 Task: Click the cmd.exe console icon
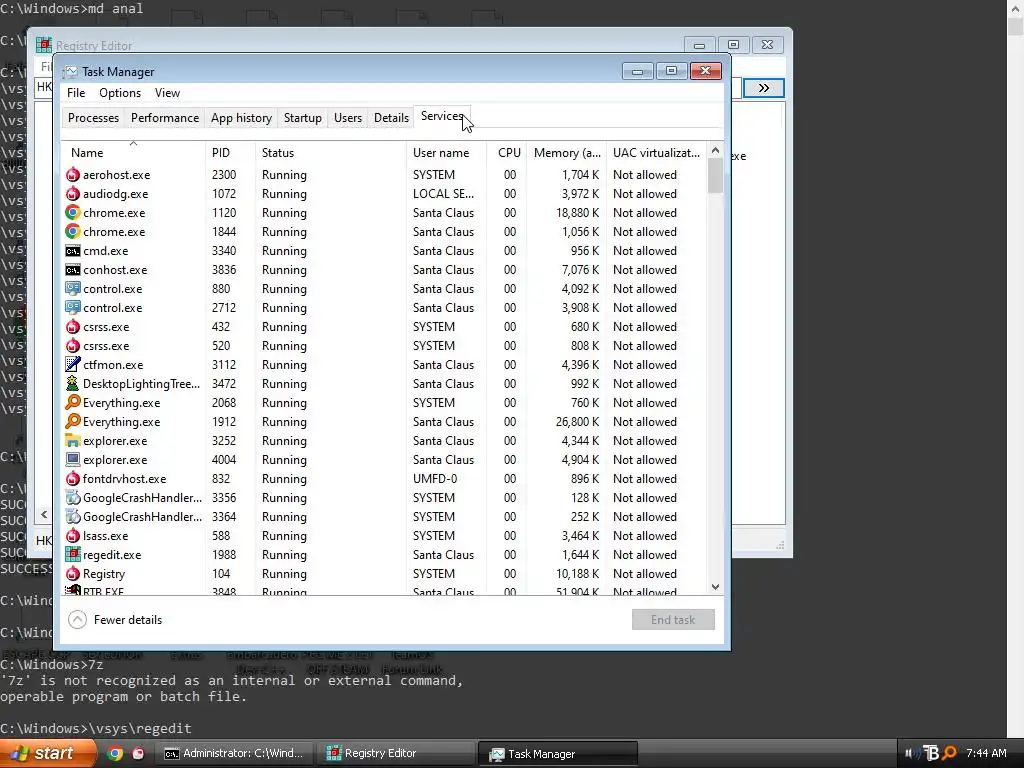72,251
